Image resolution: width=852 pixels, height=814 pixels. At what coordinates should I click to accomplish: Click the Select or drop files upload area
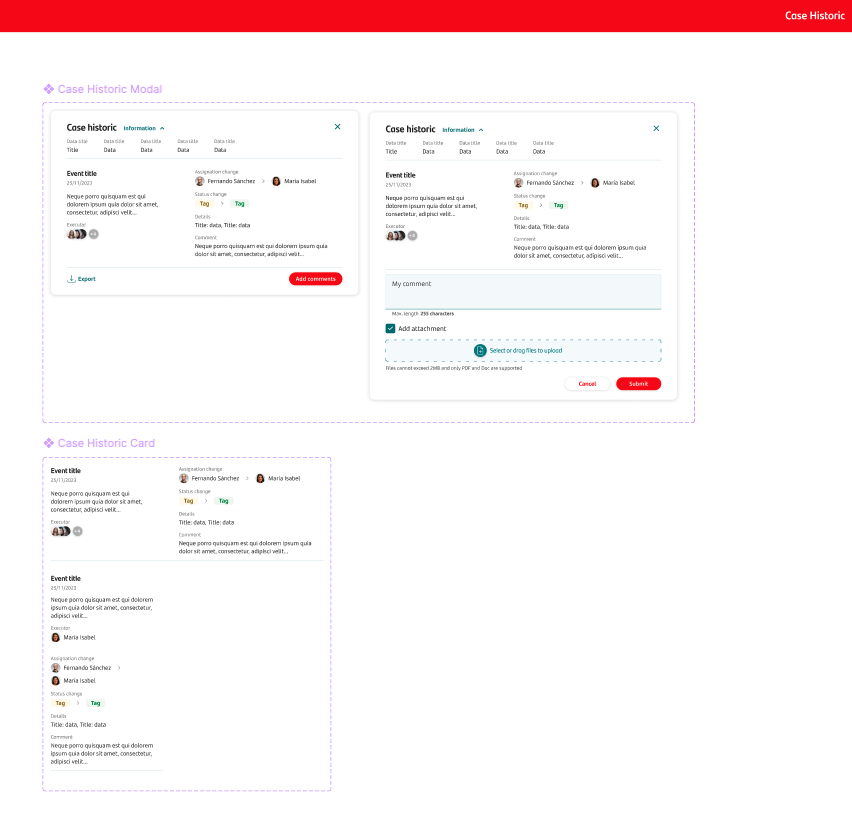click(523, 350)
